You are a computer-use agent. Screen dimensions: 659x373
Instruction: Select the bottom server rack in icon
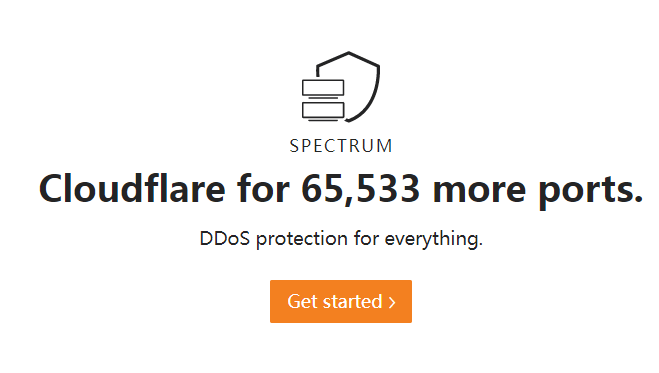[x=323, y=110]
